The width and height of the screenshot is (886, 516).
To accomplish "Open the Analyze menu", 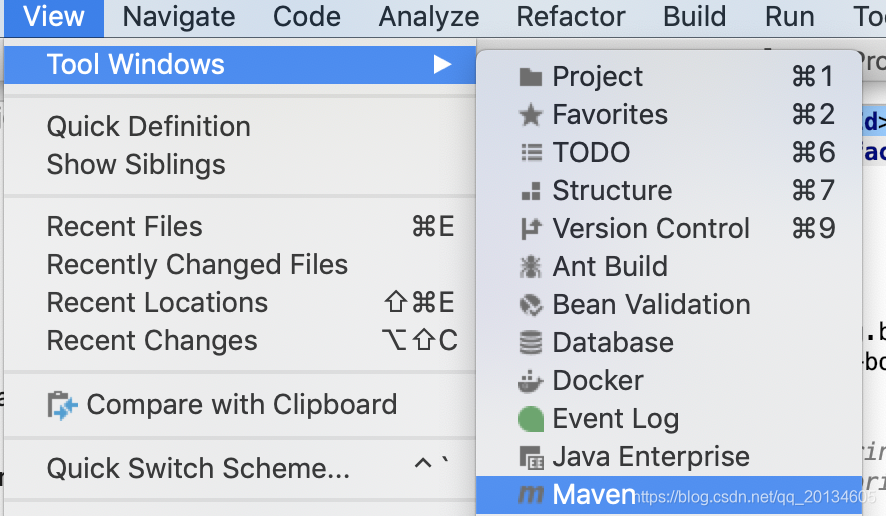I will (x=429, y=17).
